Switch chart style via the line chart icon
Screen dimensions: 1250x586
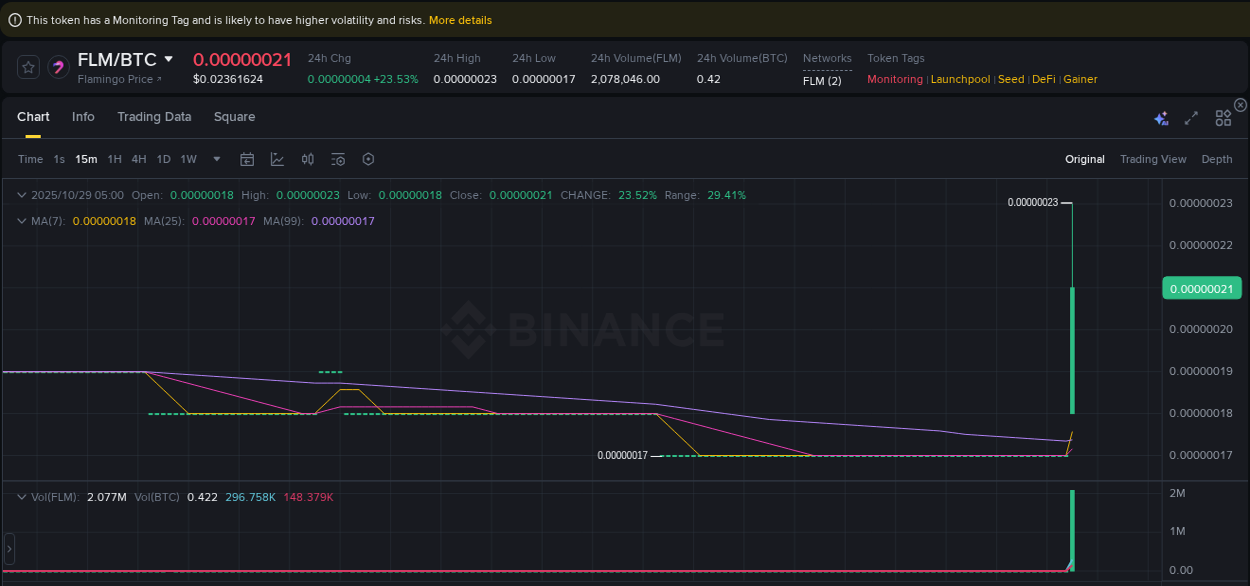tap(277, 159)
